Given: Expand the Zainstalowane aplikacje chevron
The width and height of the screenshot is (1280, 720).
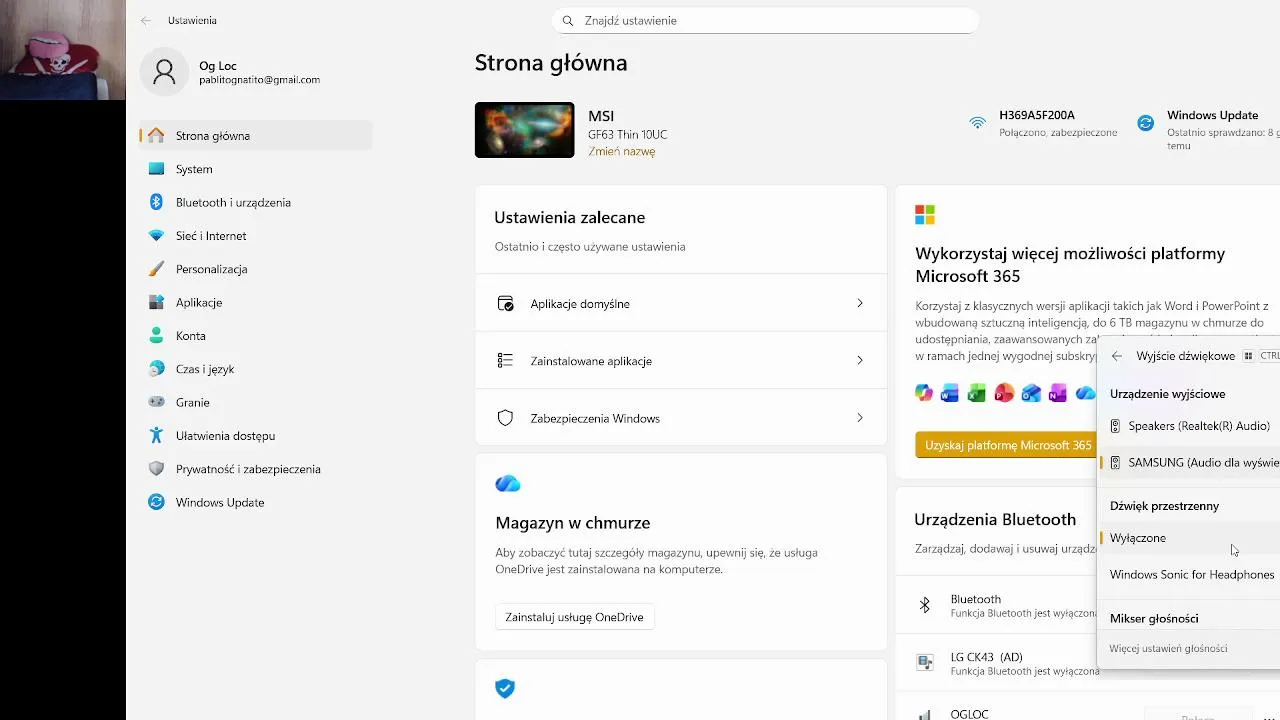Looking at the screenshot, I should coord(859,361).
